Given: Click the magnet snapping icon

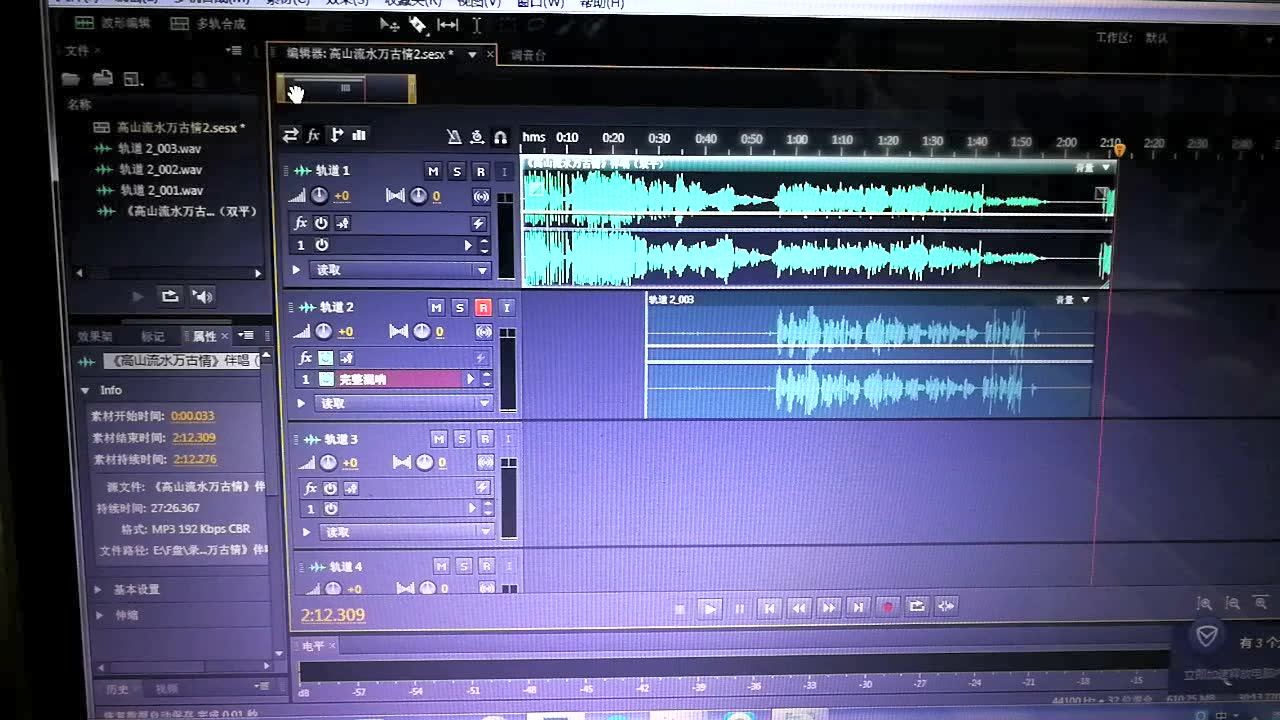Looking at the screenshot, I should (500, 137).
